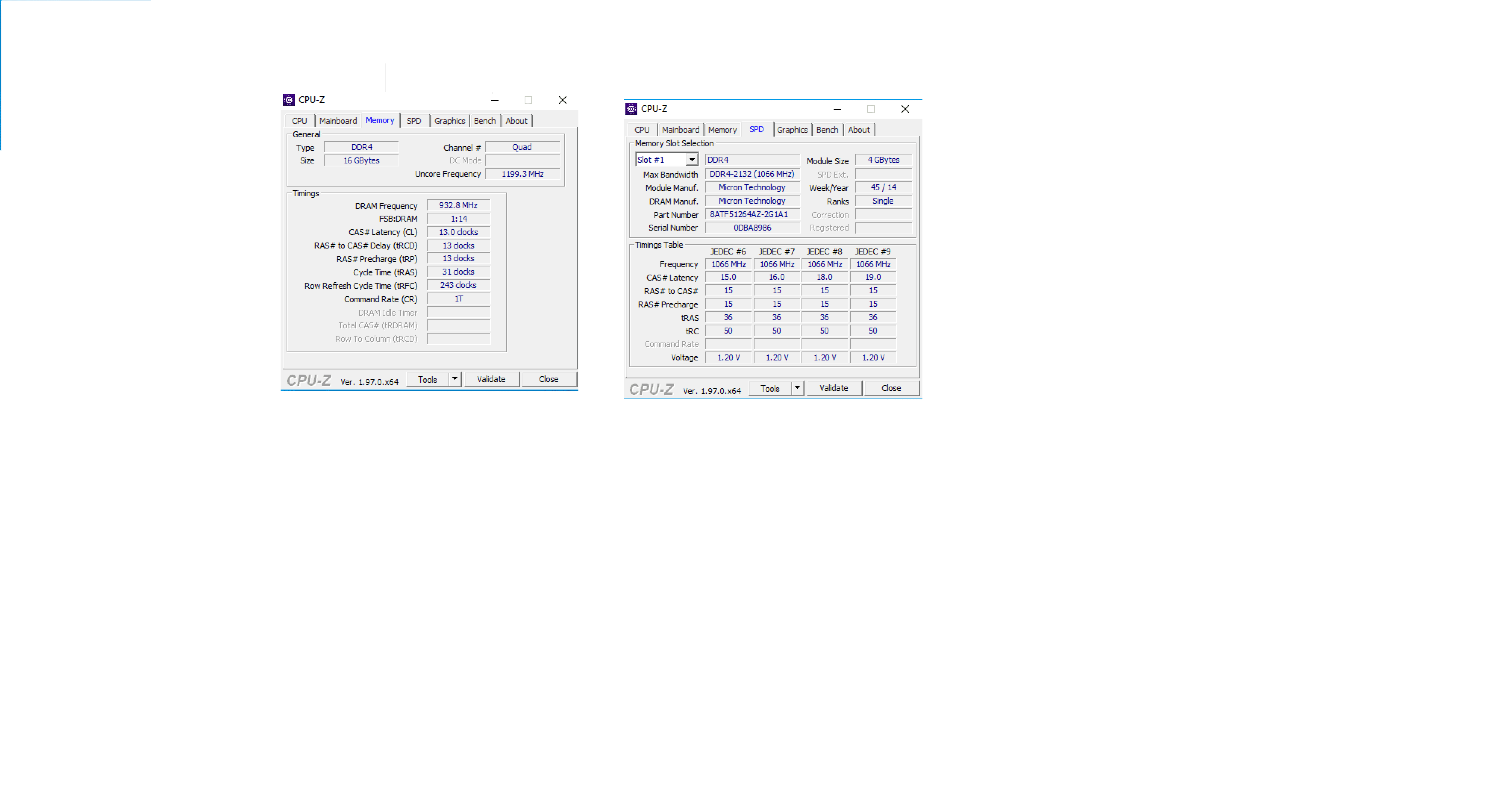This screenshot has width=1512, height=797.
Task: Click the empty DC Mode field
Action: pyautogui.click(x=522, y=160)
